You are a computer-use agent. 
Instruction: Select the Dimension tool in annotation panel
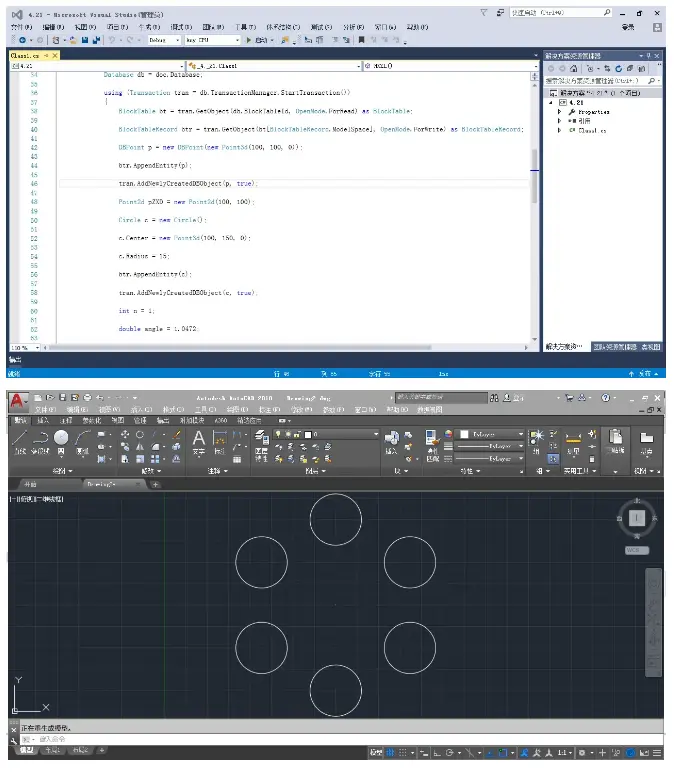tap(220, 438)
